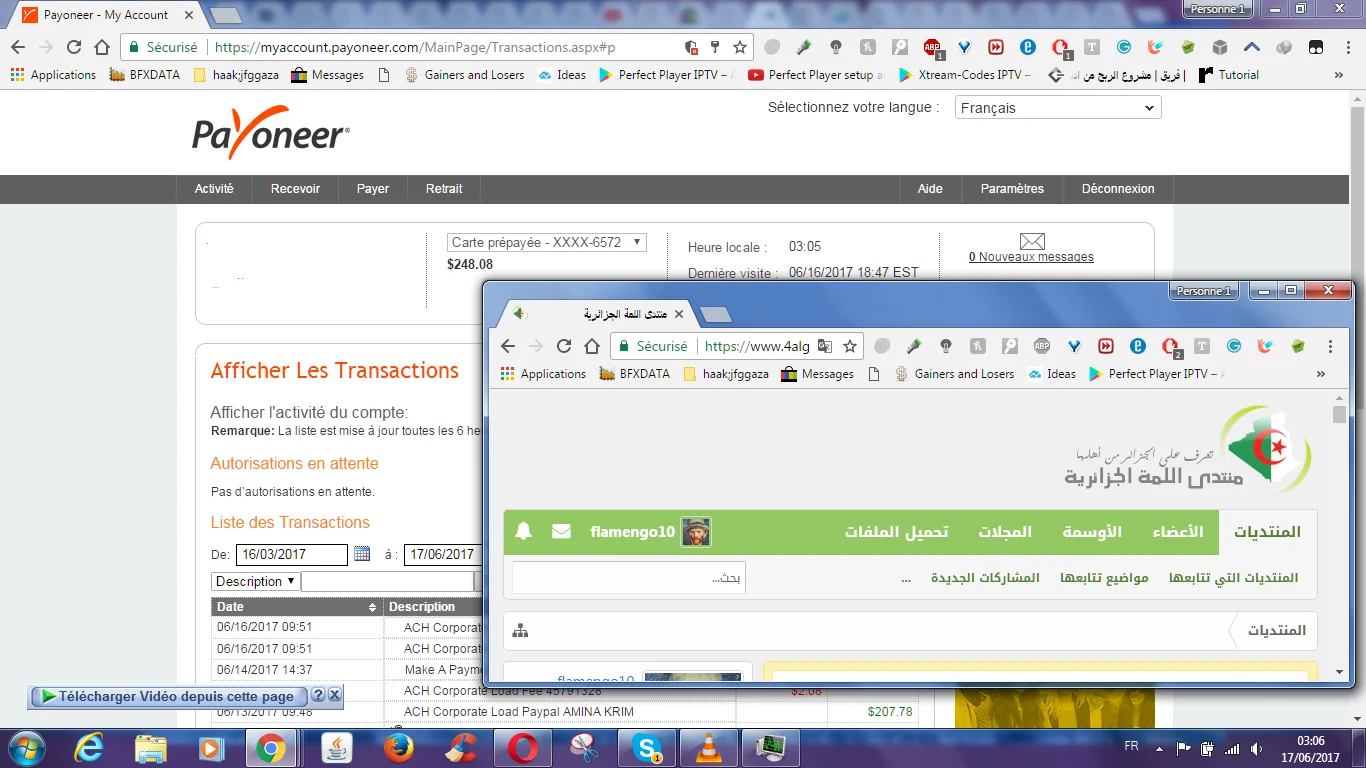Open the Carte prépayée card dropdown

(x=546, y=243)
